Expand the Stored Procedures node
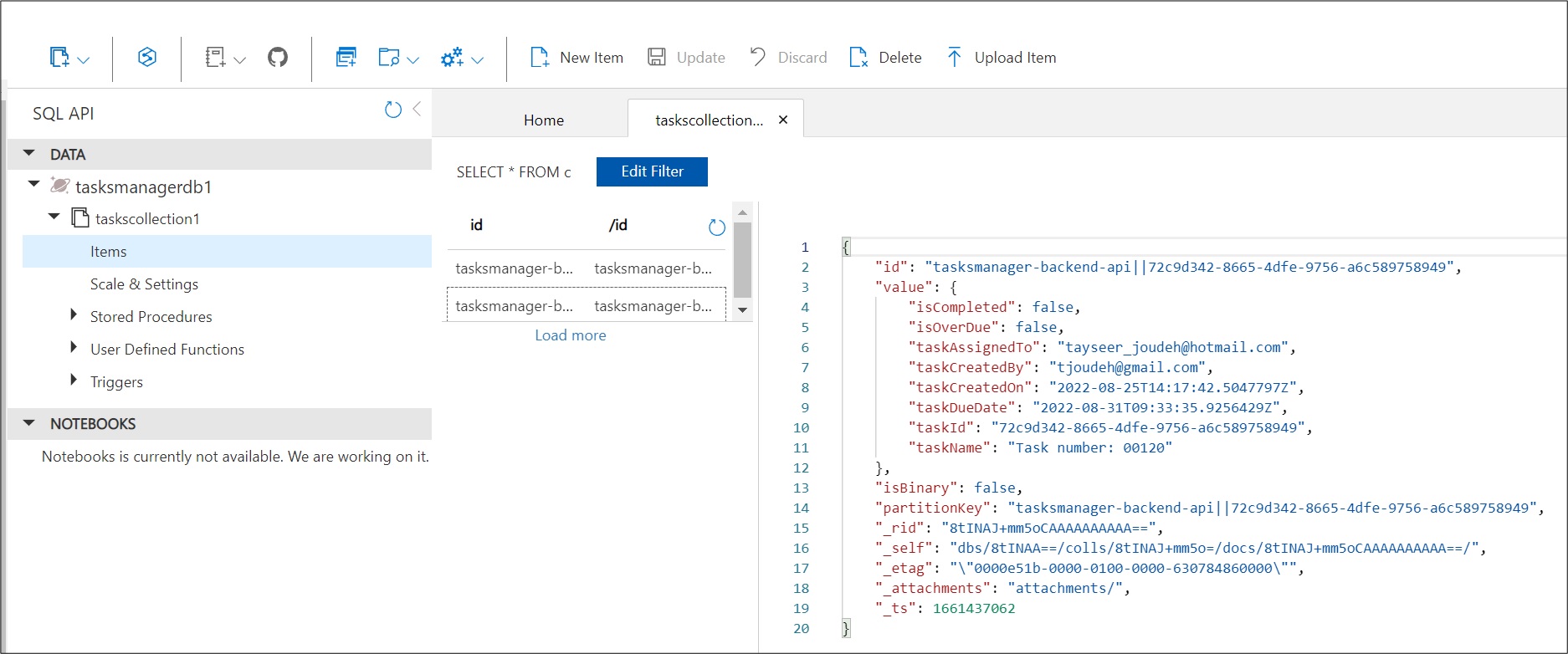This screenshot has height=654, width=1568. point(74,315)
